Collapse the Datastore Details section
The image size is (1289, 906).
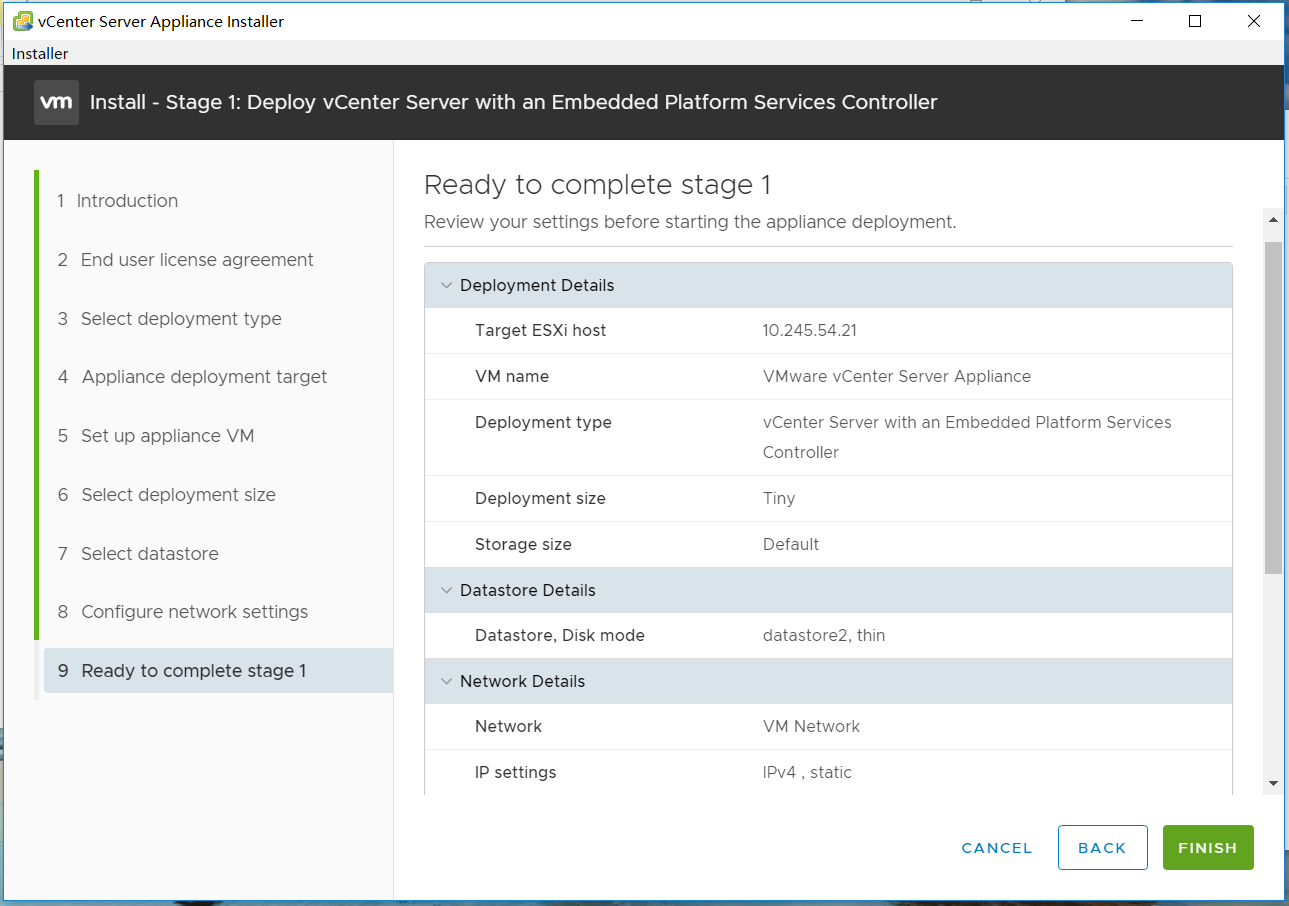pyautogui.click(x=446, y=590)
